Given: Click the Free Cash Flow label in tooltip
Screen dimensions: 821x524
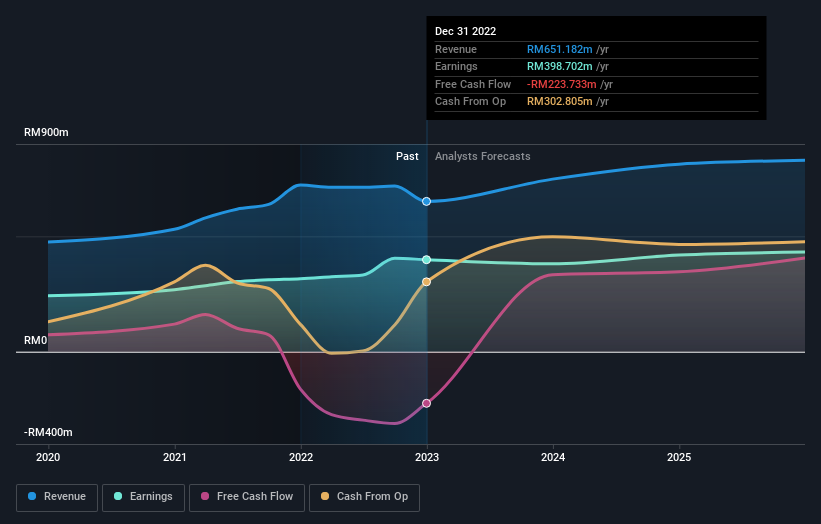Looking at the screenshot, I should [473, 84].
